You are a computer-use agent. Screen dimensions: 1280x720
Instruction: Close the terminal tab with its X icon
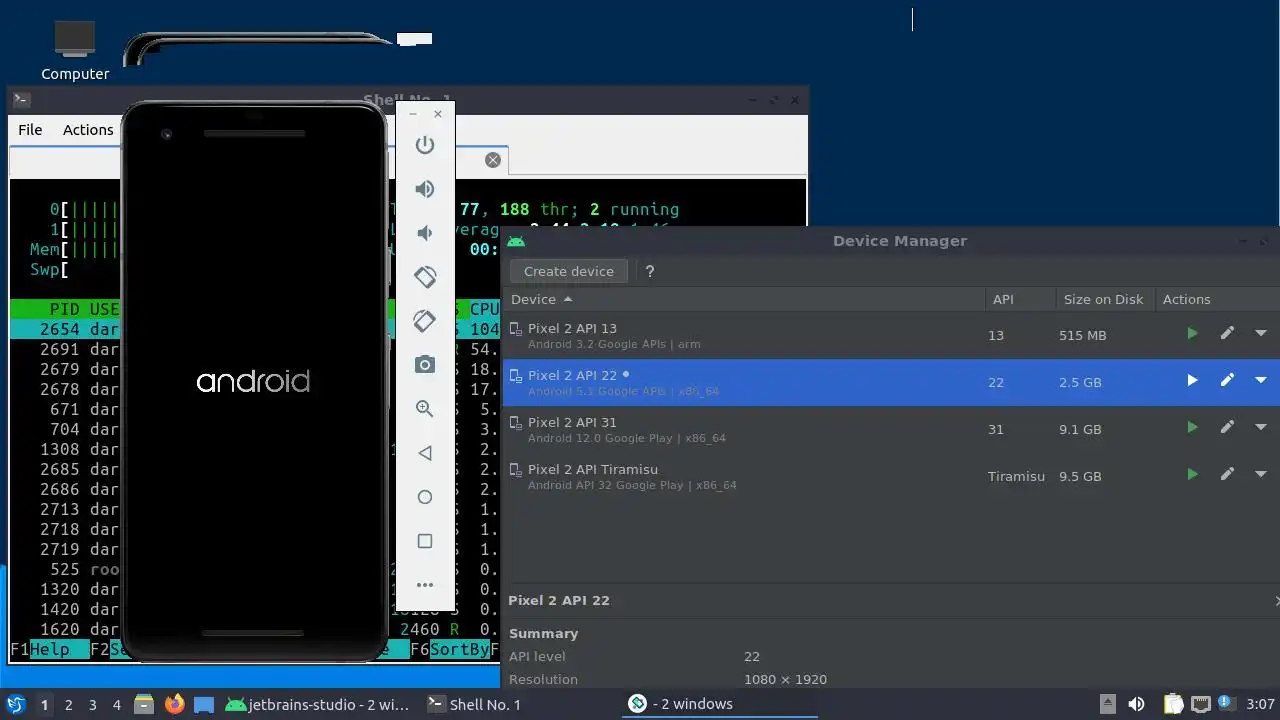point(492,160)
